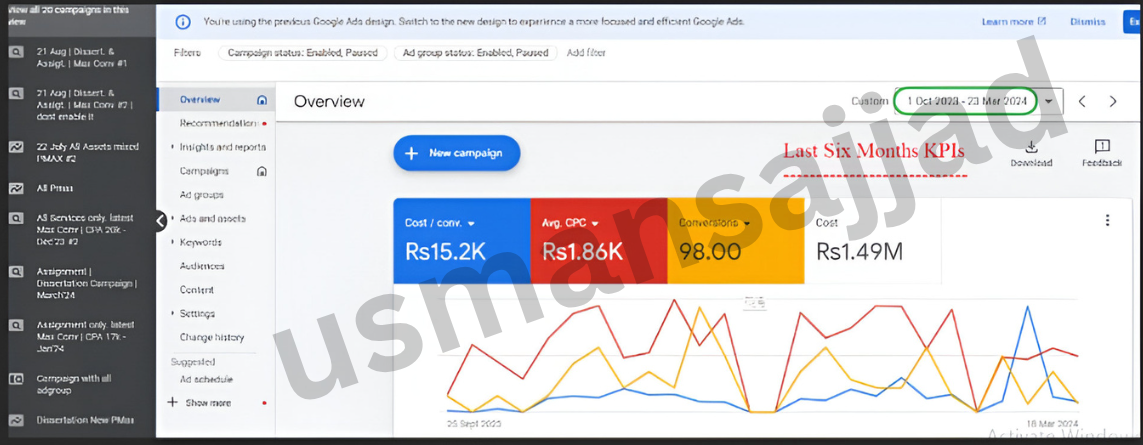Click Campaign status: Enabled, Paused filter chip
1143x445 pixels.
click(x=303, y=53)
